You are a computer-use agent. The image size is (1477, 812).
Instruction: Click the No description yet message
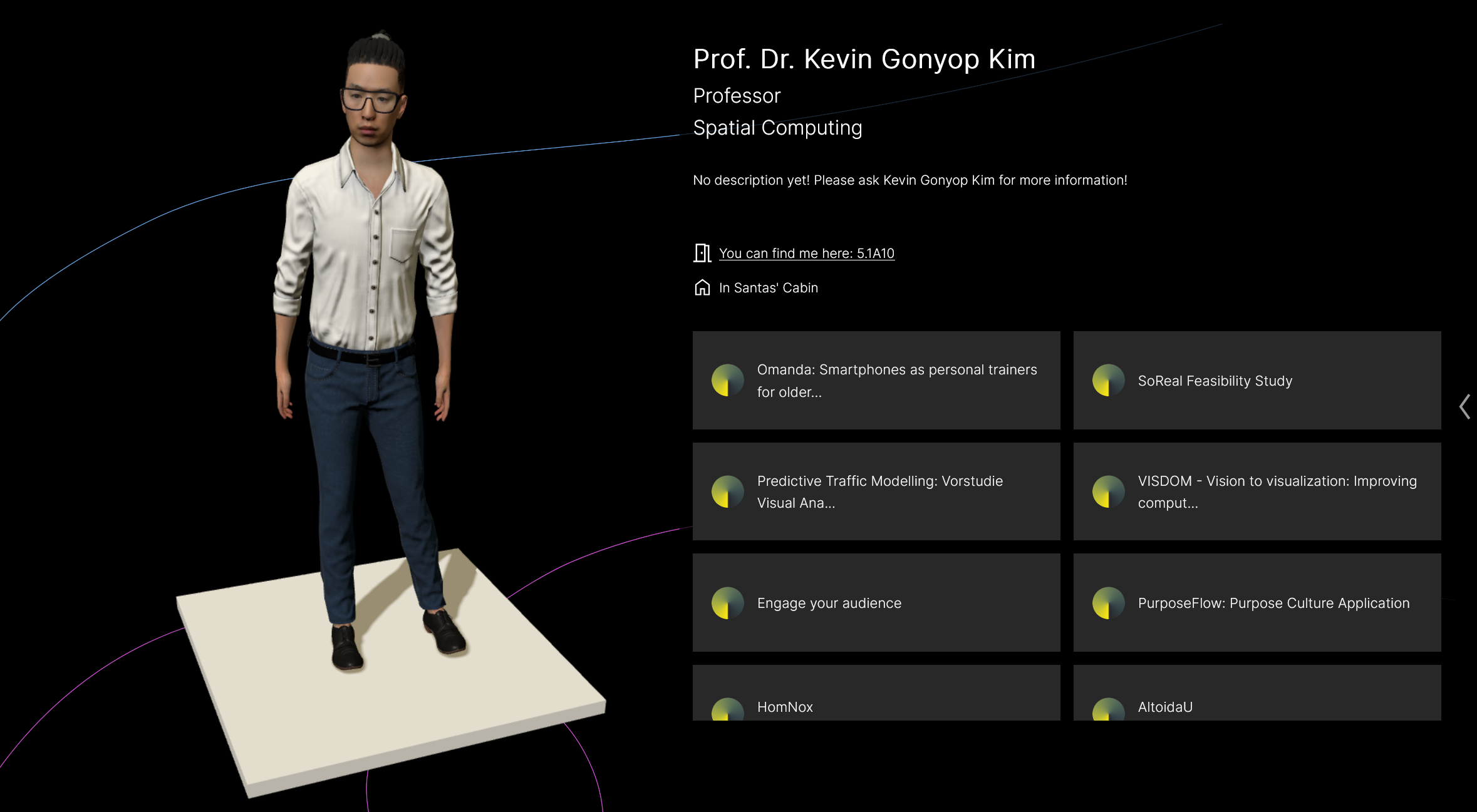910,180
